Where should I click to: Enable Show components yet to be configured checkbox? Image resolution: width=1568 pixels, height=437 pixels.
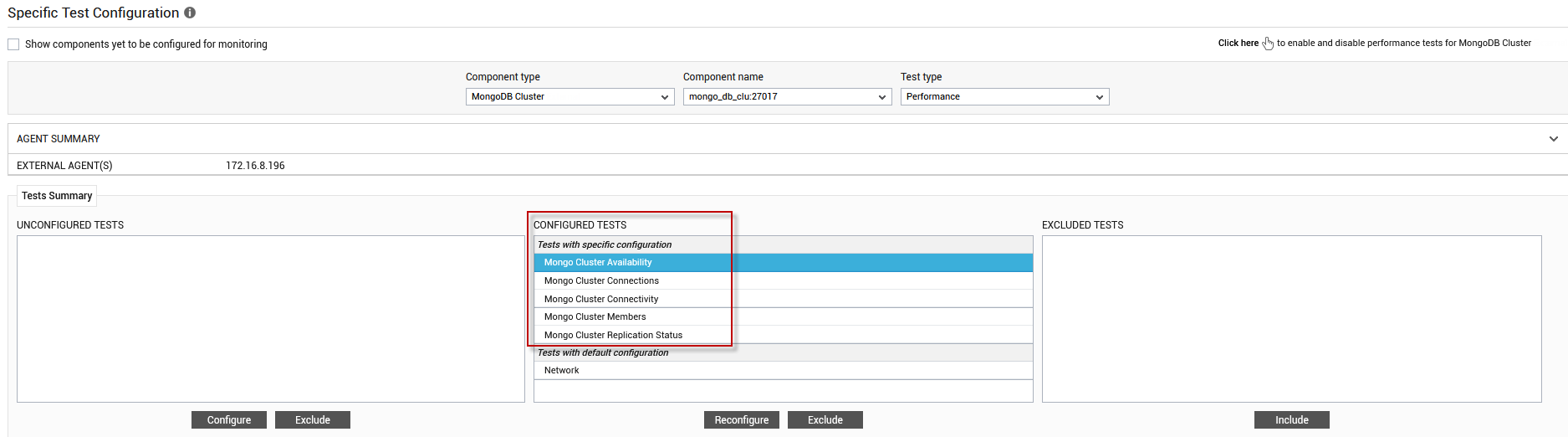point(13,44)
